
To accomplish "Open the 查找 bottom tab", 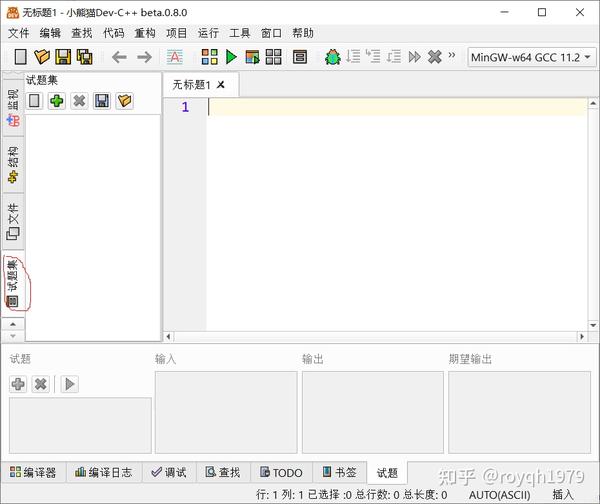I will tap(223, 473).
